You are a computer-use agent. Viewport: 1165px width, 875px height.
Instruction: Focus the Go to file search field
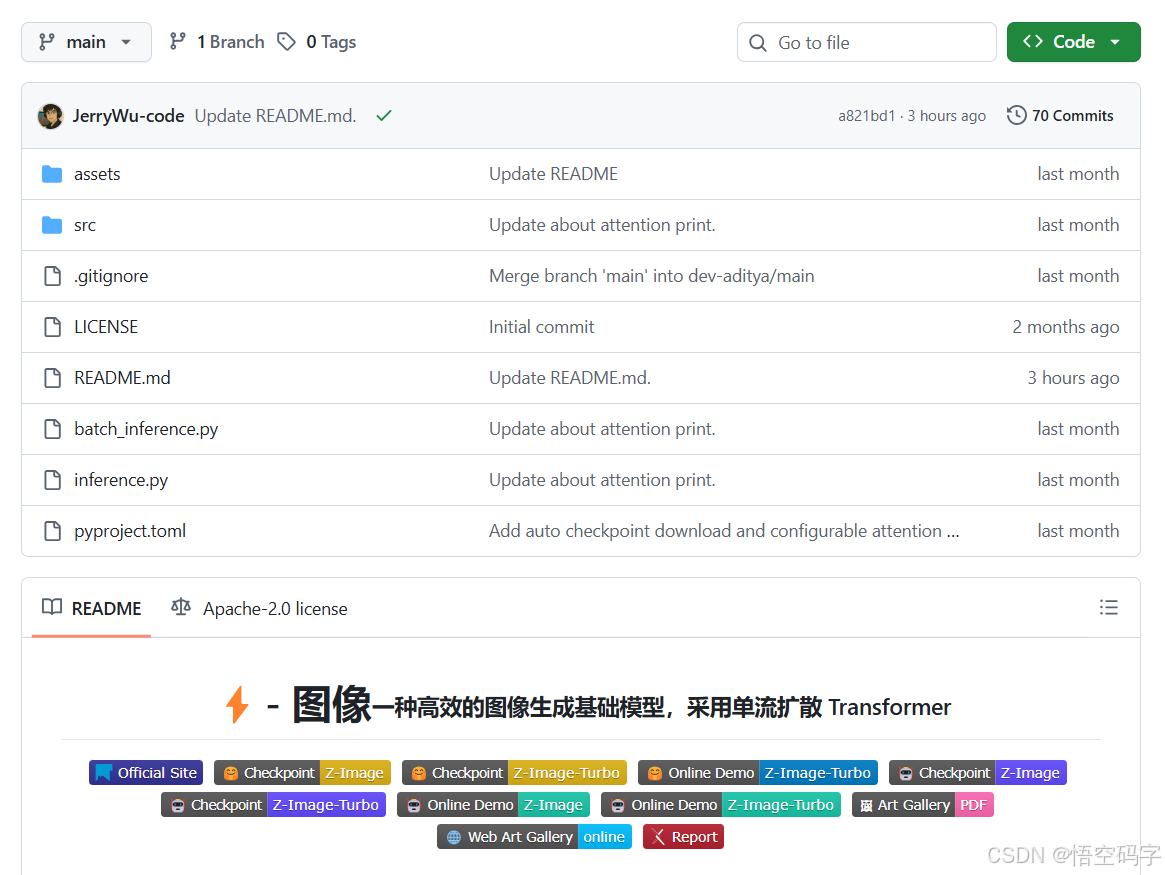click(866, 42)
